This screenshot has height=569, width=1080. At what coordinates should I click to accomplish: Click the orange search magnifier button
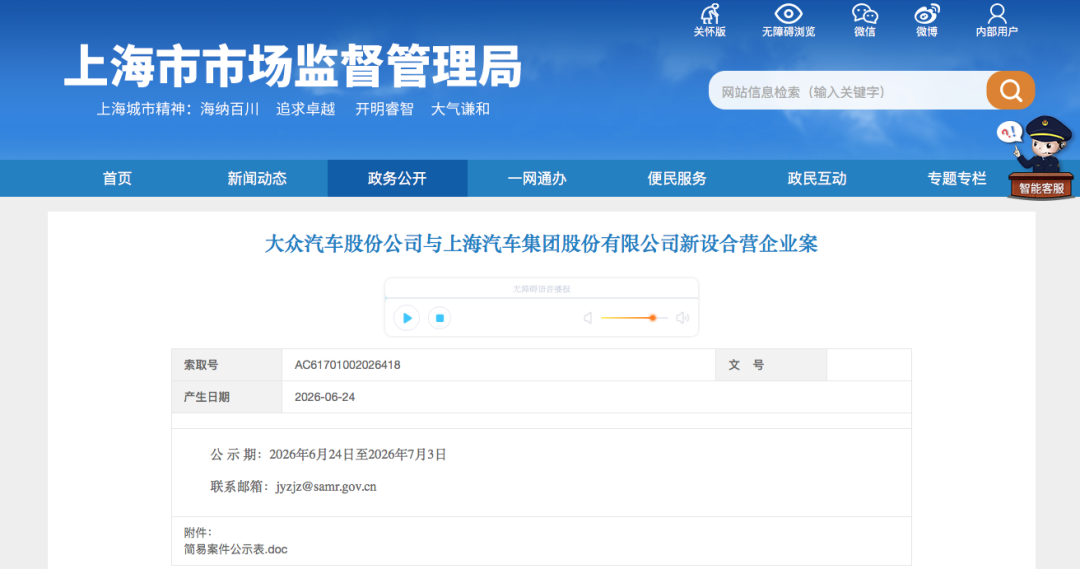click(1010, 90)
